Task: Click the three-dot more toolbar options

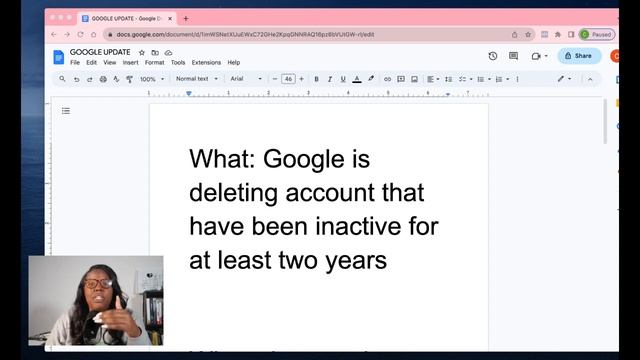Action: pyautogui.click(x=517, y=79)
